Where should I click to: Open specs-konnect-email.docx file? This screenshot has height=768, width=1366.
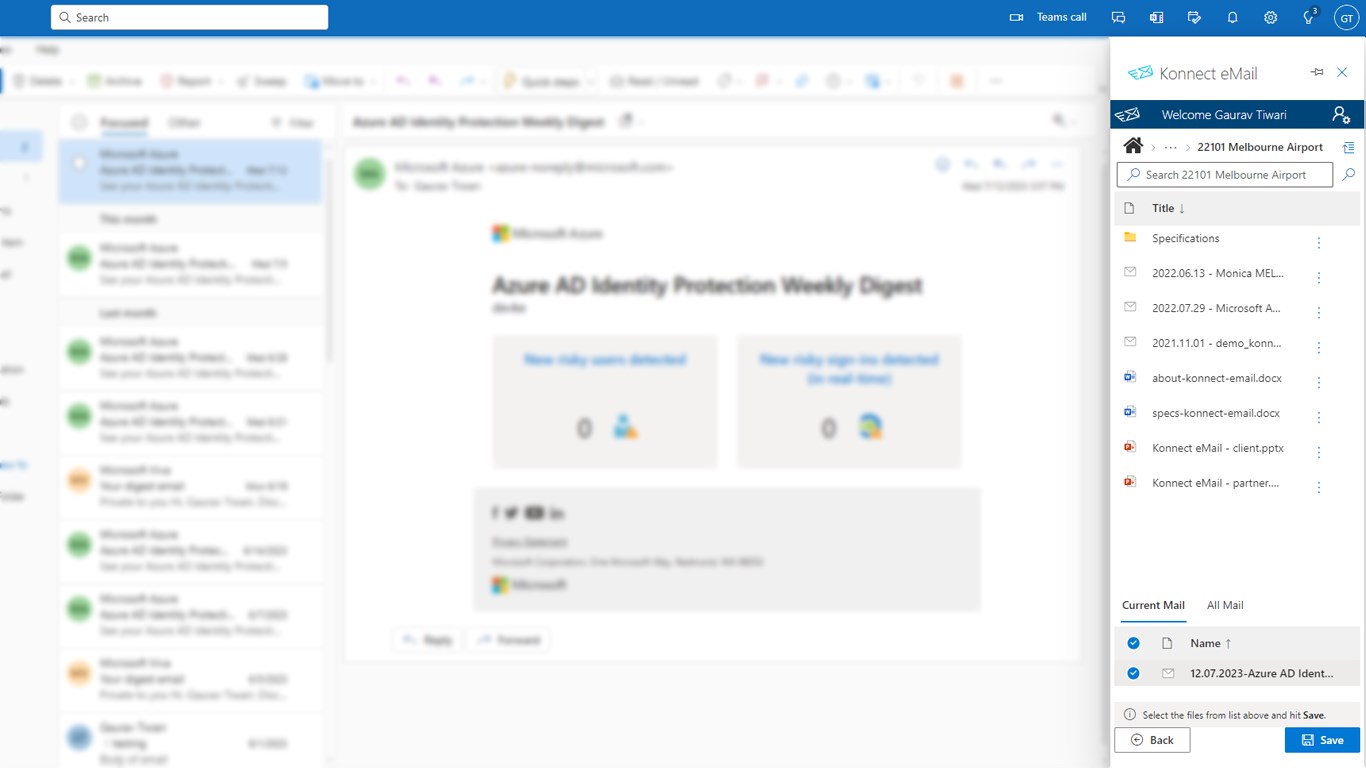pyautogui.click(x=1216, y=413)
